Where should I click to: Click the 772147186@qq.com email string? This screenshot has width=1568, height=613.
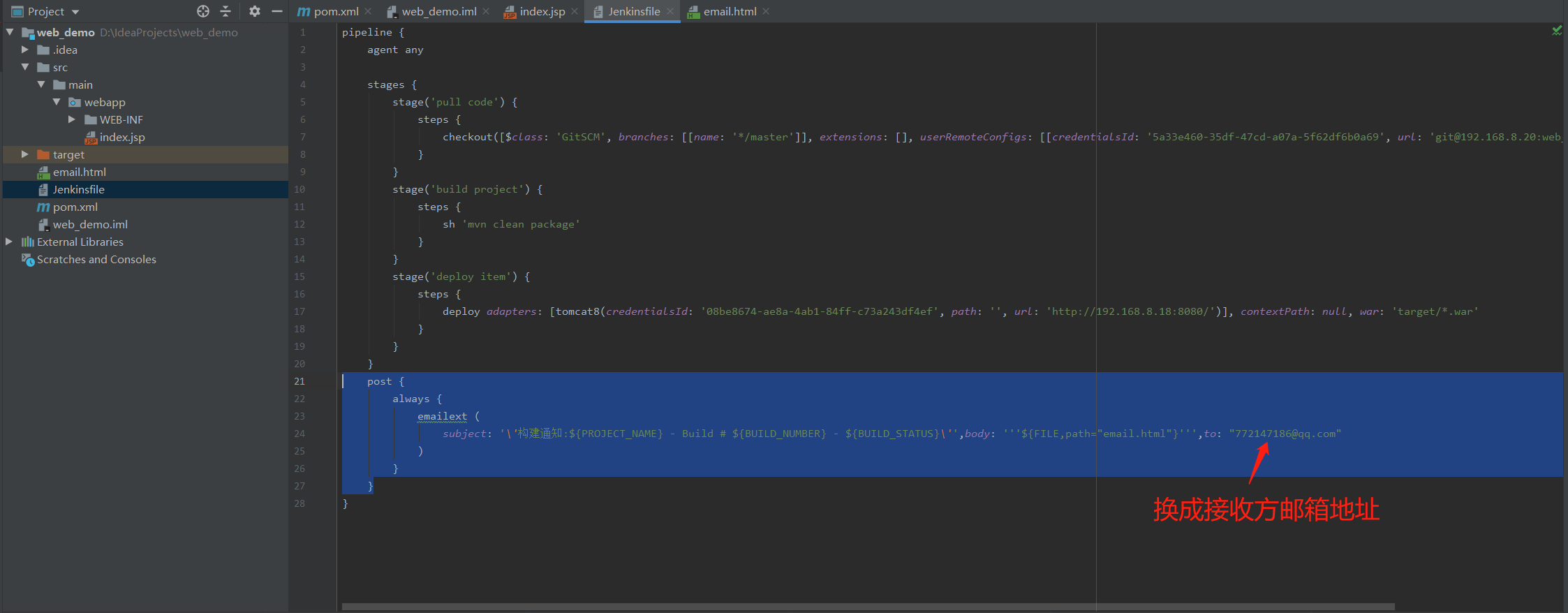pyautogui.click(x=1285, y=434)
